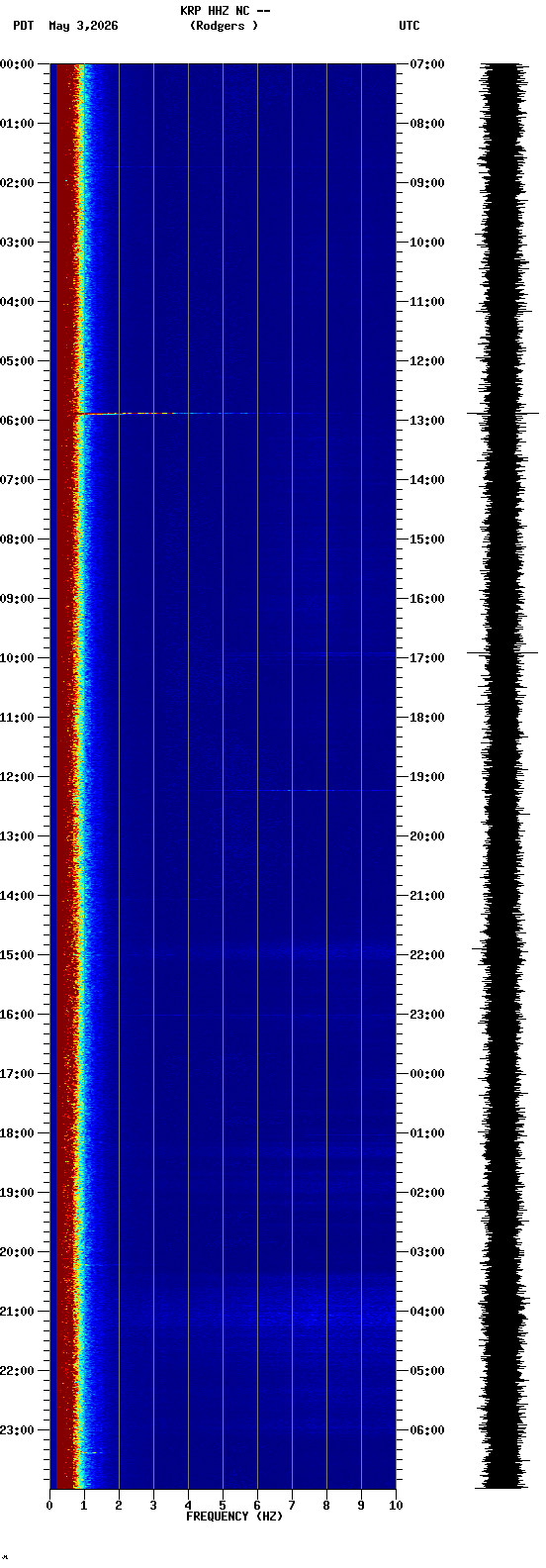Click the 'FREQUENCY (HZ)' axis title
Screen dimensions: 546x1568
[234, 1517]
